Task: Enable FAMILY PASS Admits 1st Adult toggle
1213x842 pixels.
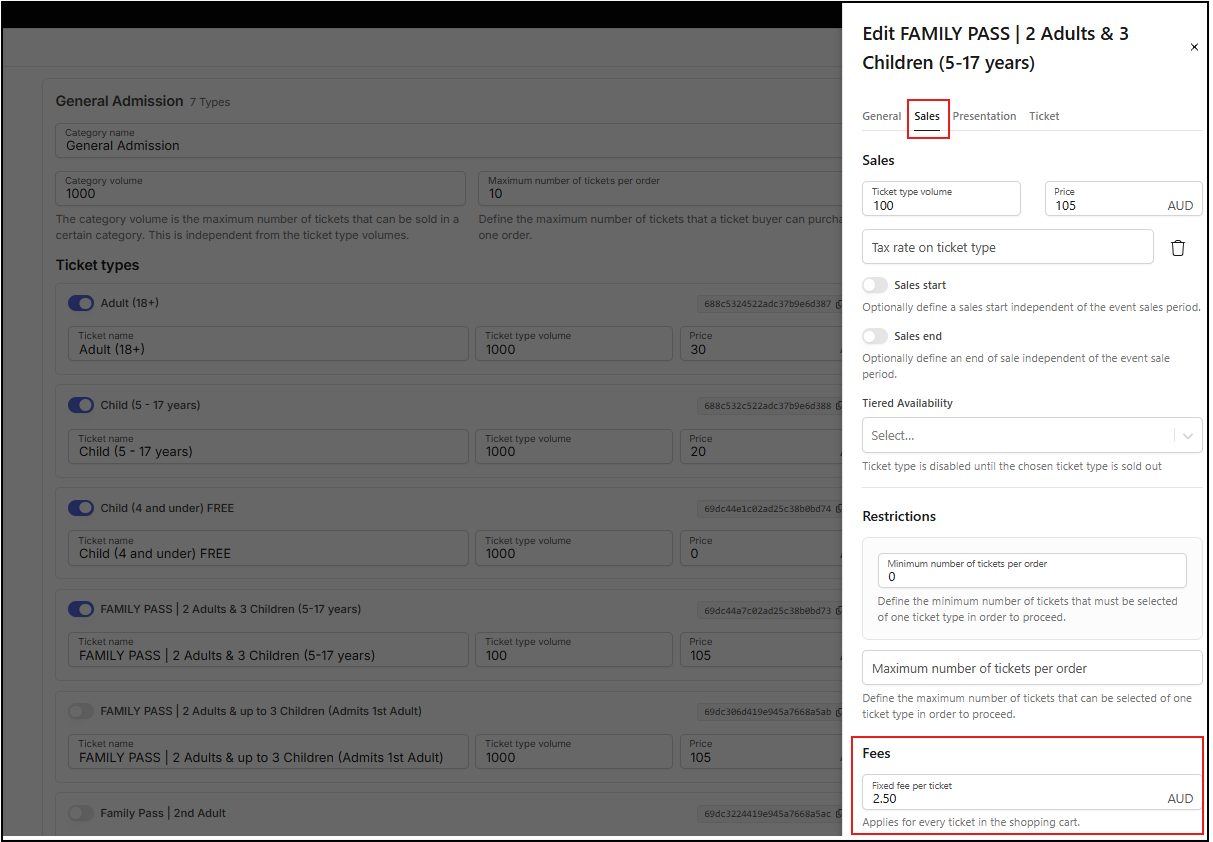Action: point(81,711)
